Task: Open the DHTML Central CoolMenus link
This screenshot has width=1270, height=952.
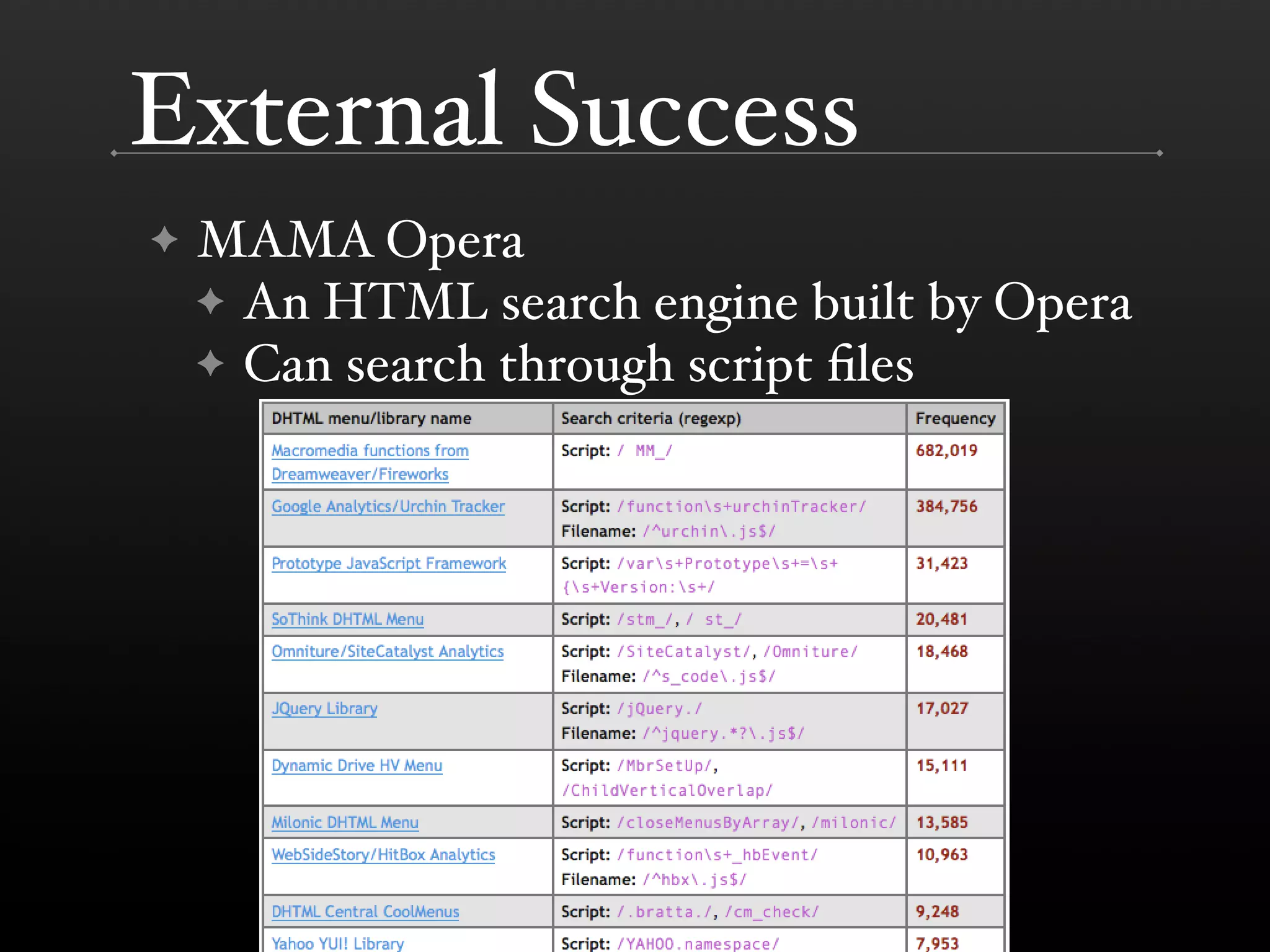Action: click(365, 912)
